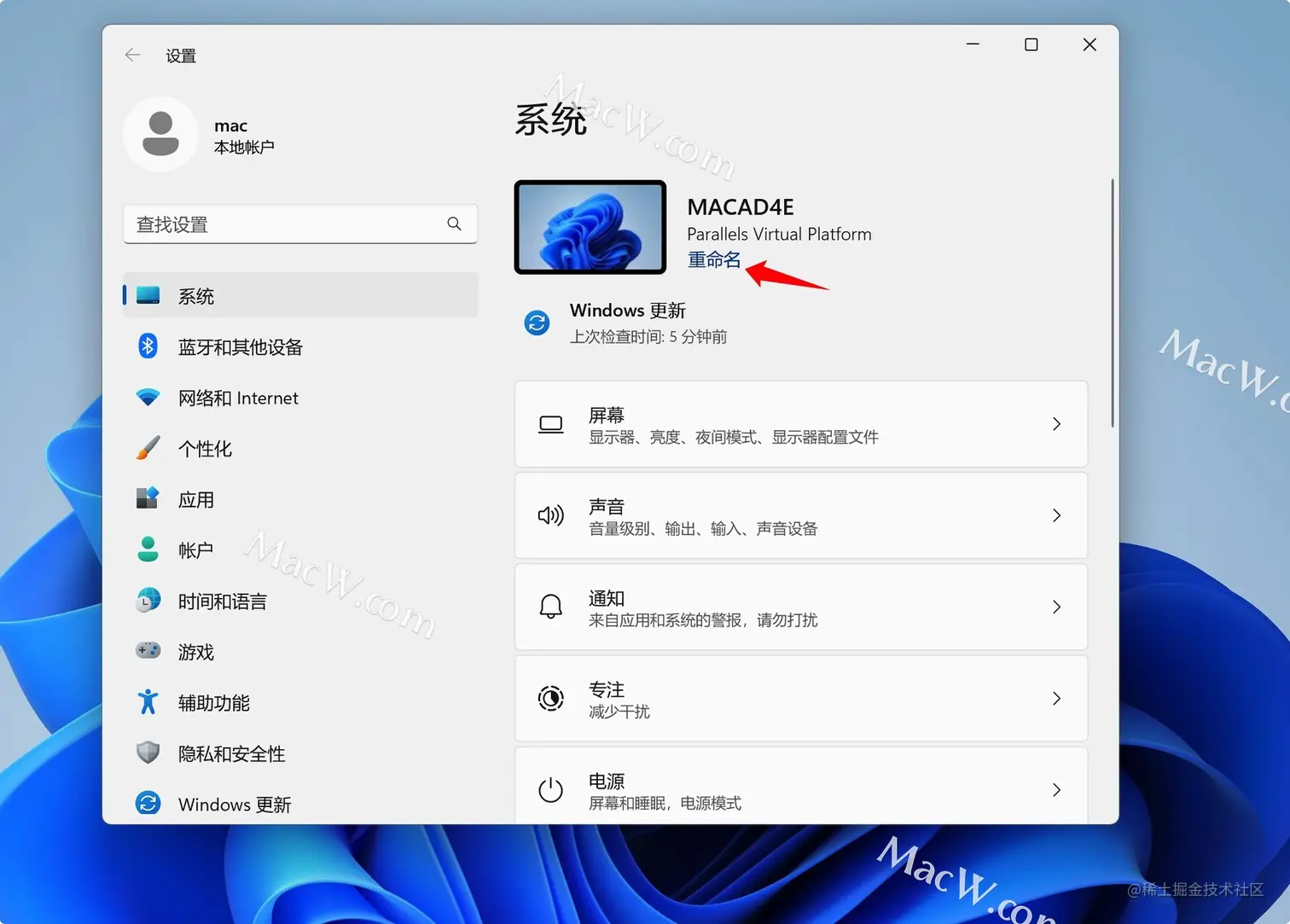Image resolution: width=1290 pixels, height=924 pixels.
Task: Open the 屏幕 card title
Action: tap(607, 416)
